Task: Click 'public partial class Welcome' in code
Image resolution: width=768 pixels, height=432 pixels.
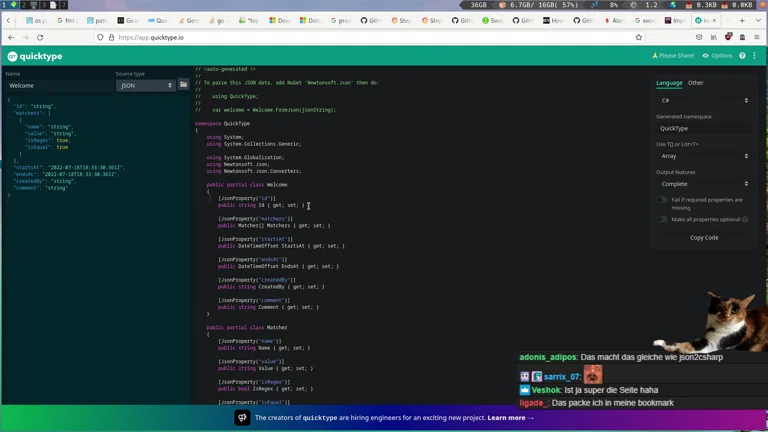Action: click(x=247, y=185)
